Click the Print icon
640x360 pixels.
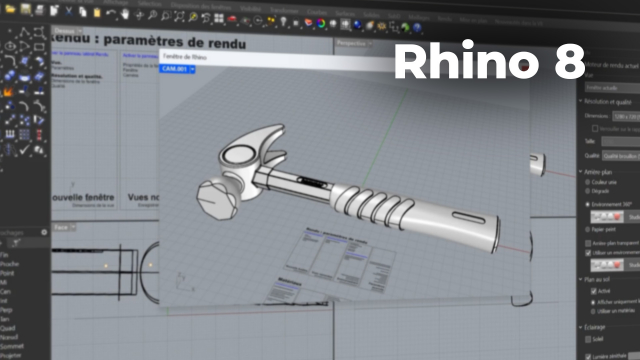pyautogui.click(x=40, y=10)
